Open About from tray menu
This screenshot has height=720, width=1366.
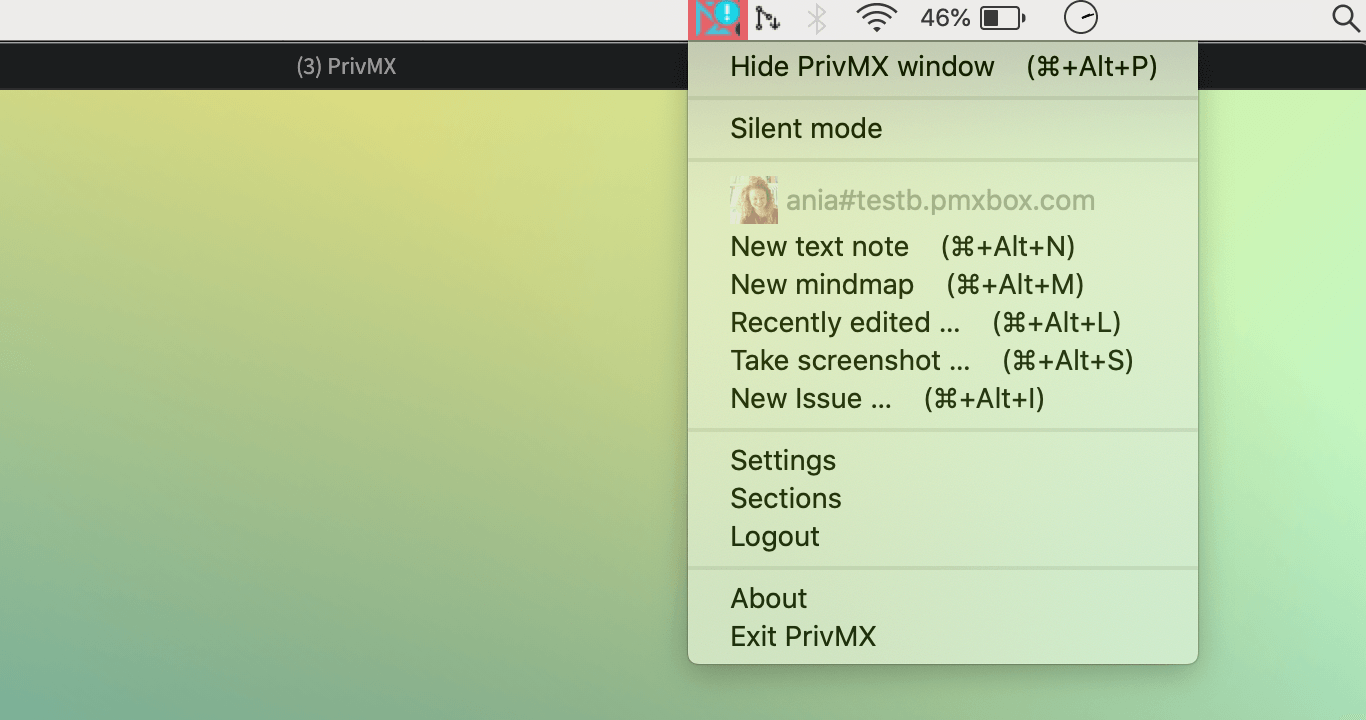(943, 599)
